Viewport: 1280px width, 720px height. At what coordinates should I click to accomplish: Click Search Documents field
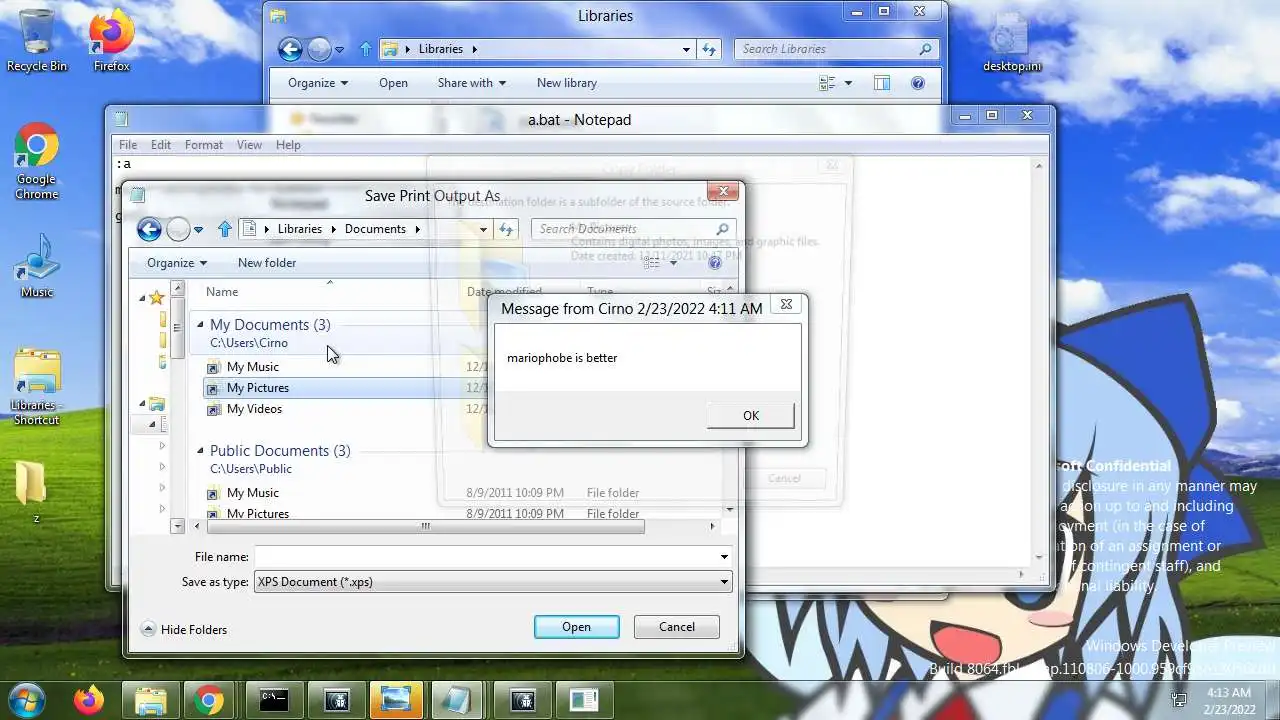coord(633,229)
